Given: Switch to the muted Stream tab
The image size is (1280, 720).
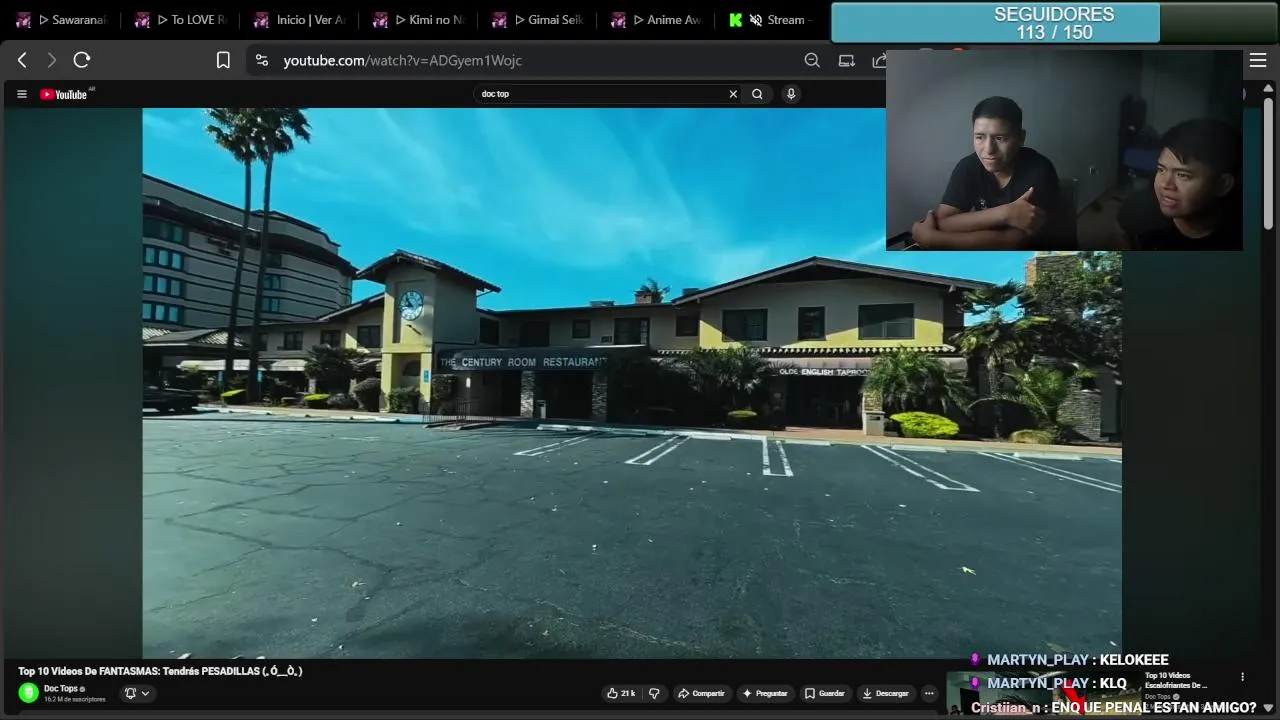Looking at the screenshot, I should tap(772, 20).
